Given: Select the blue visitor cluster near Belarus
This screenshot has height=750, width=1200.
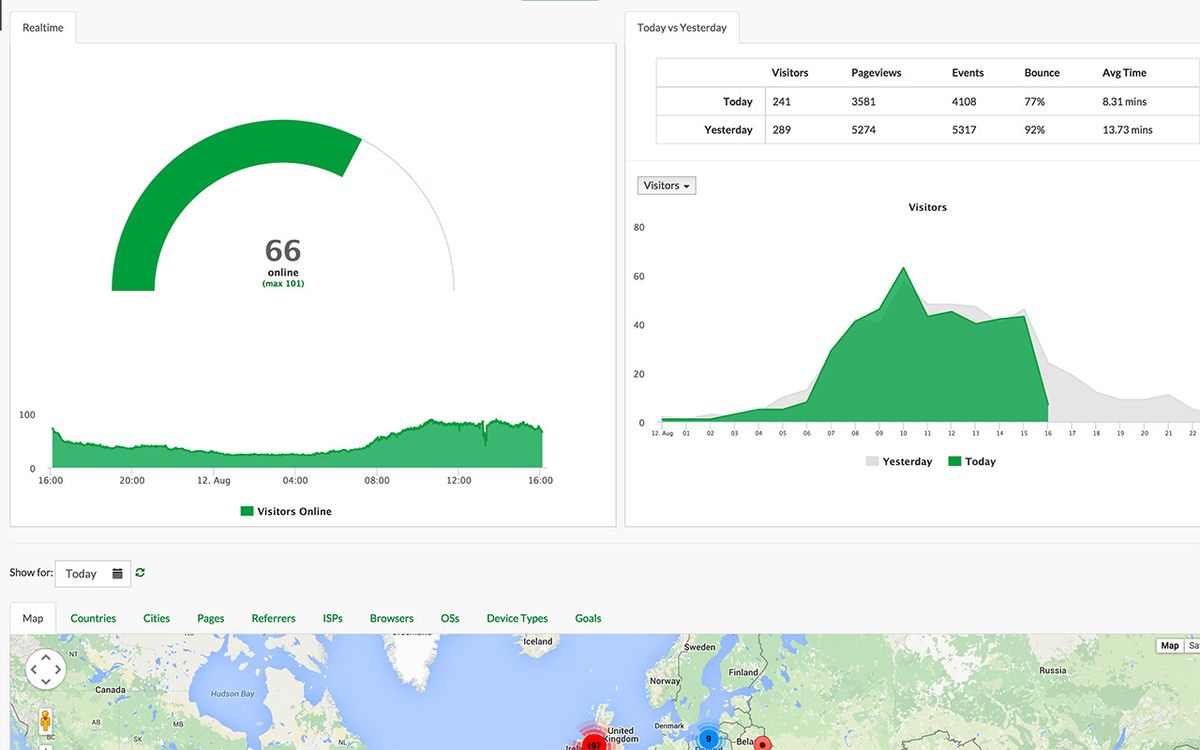Looking at the screenshot, I should [708, 739].
